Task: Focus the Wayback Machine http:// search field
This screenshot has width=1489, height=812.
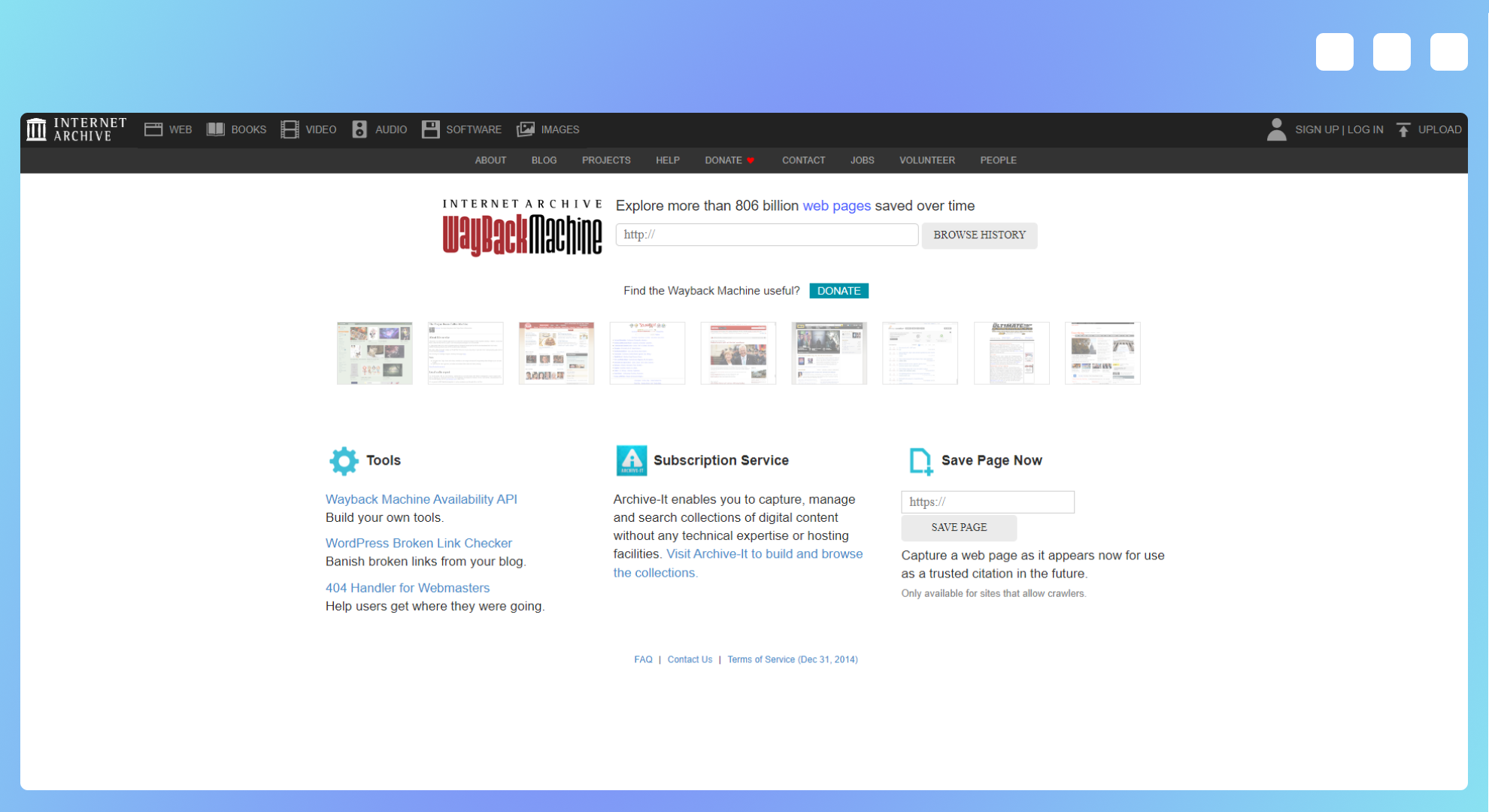Action: tap(766, 235)
